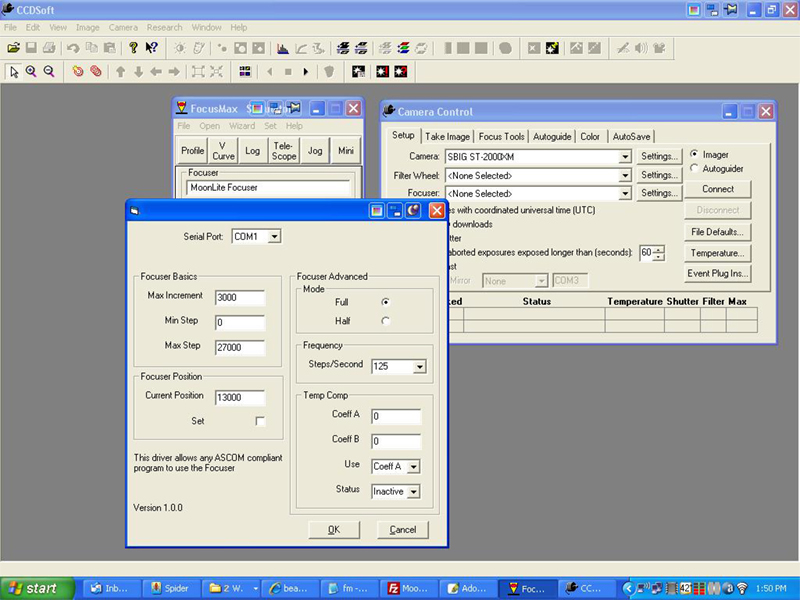The height and width of the screenshot is (600, 800).
Task: Select the arrow pointer tool
Action: click(x=14, y=72)
